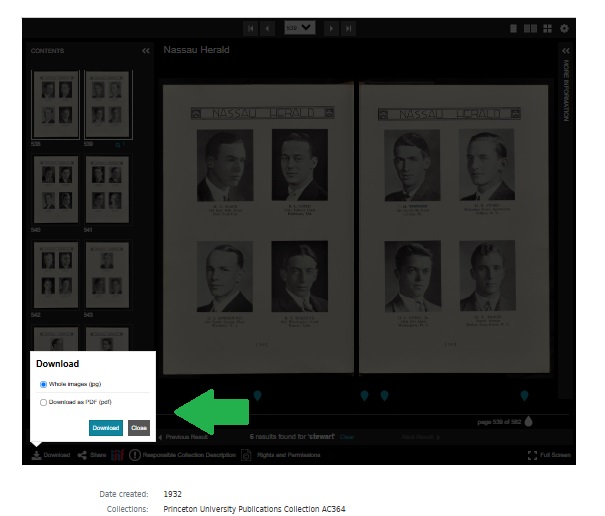
Task: Switch to single page view icon
Action: (513, 29)
